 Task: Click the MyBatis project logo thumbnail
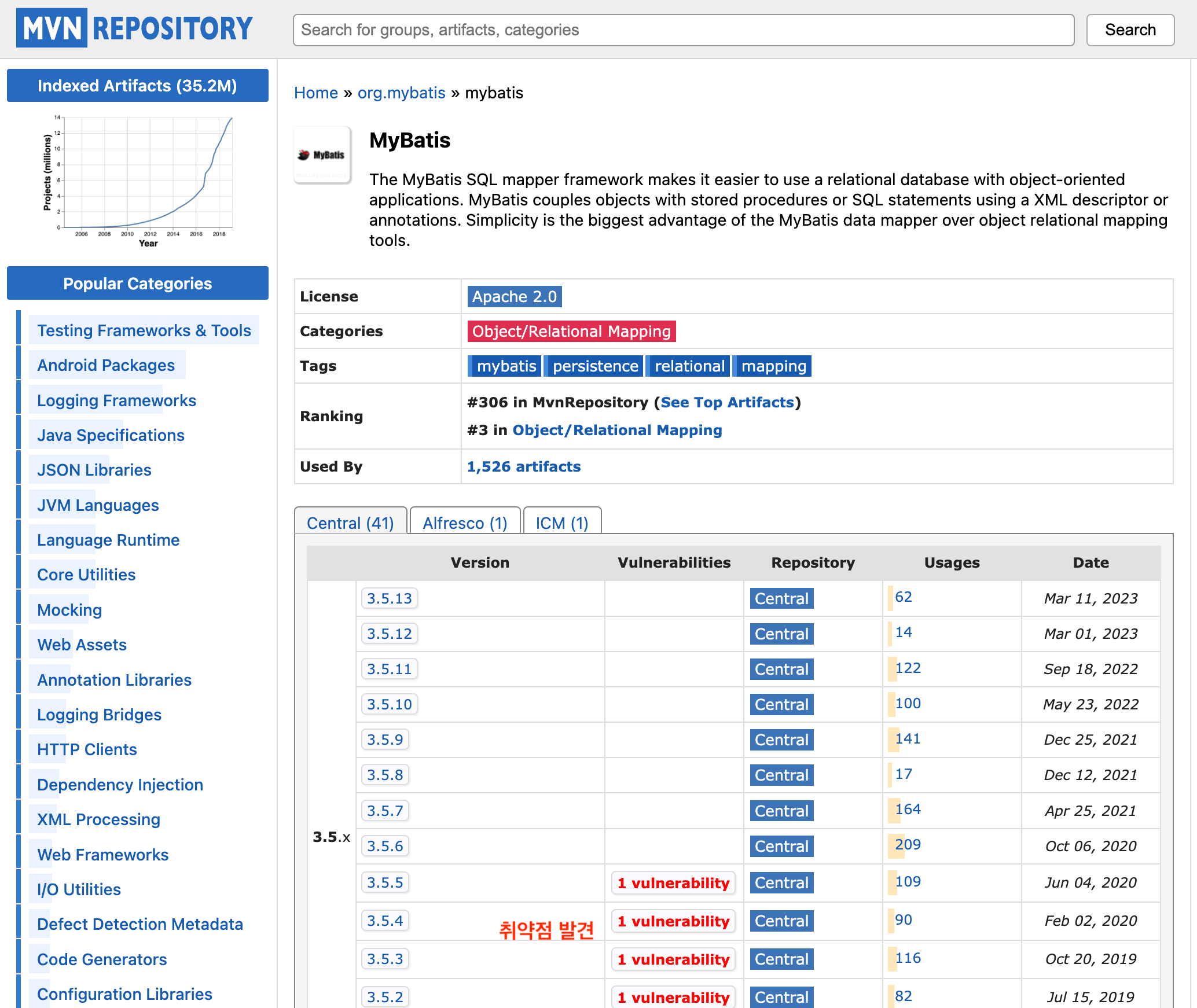[x=322, y=155]
